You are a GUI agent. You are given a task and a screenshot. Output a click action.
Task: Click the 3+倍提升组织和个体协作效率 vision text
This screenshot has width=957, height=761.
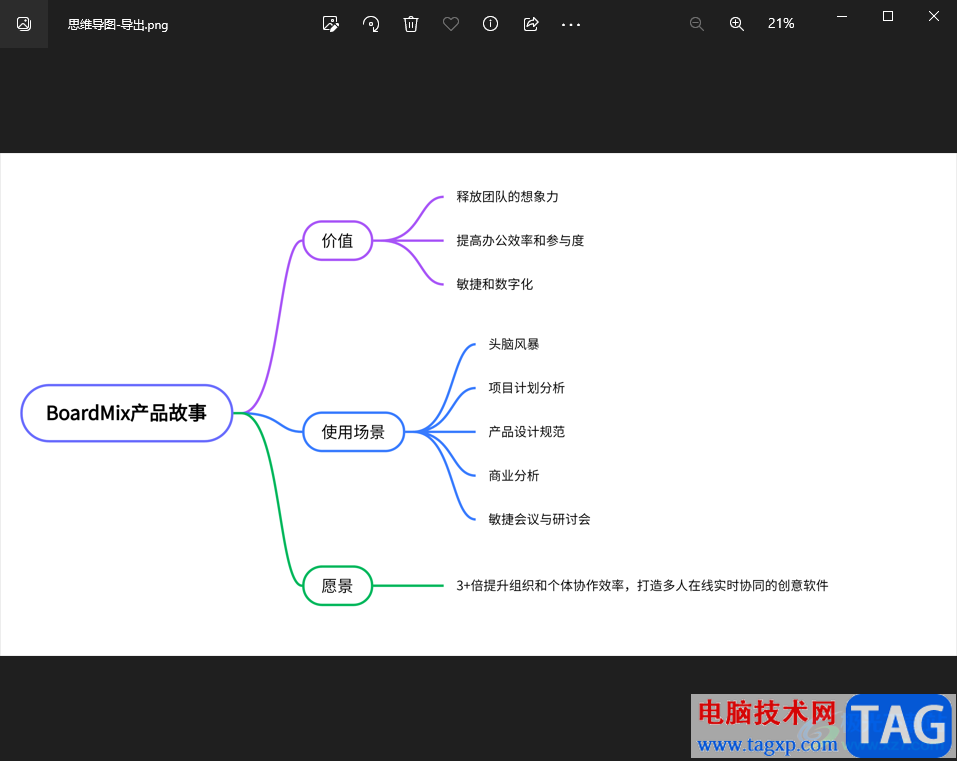[642, 586]
